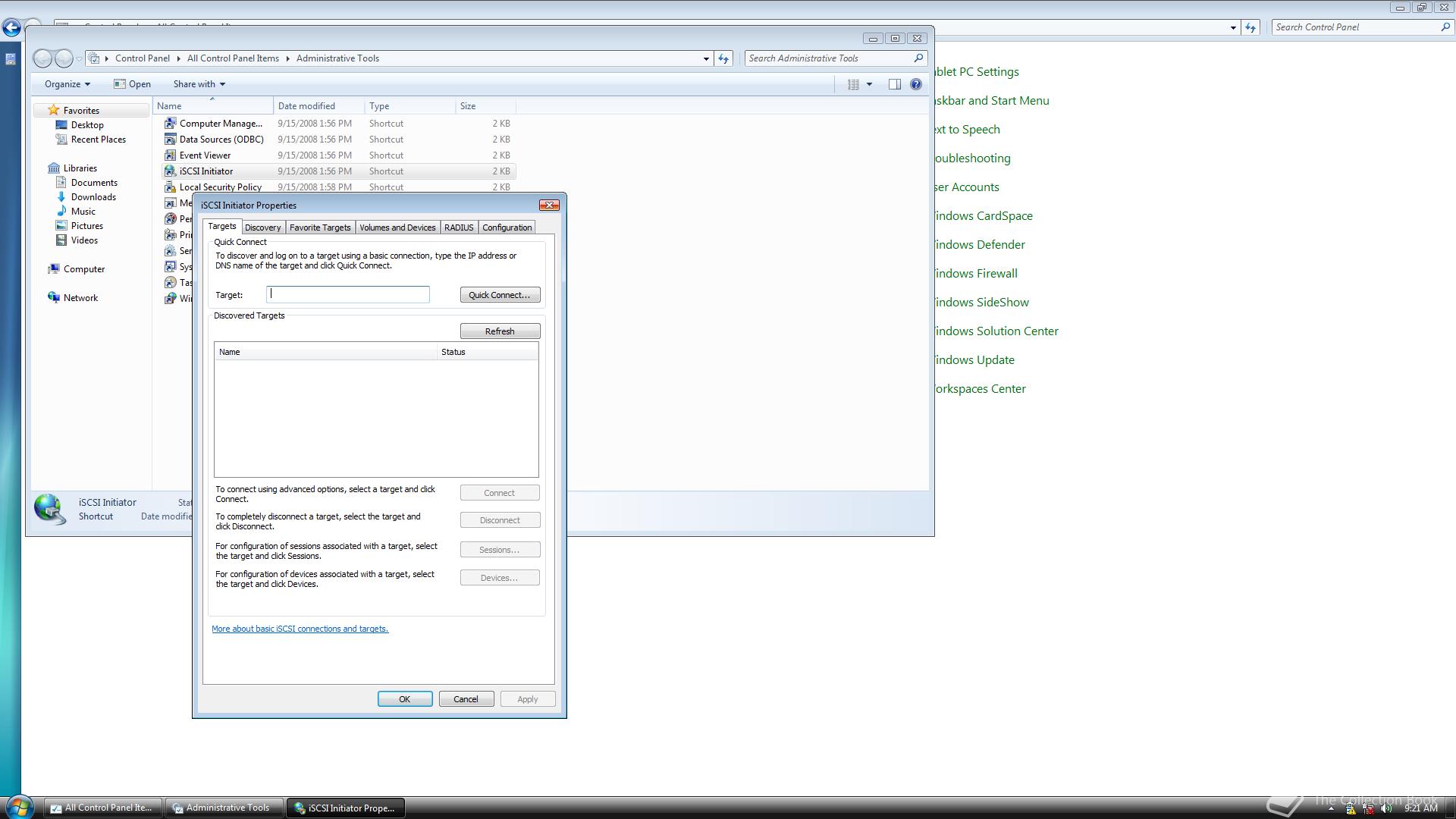Click the Quick Connect button
This screenshot has height=819, width=1456.
(500, 295)
